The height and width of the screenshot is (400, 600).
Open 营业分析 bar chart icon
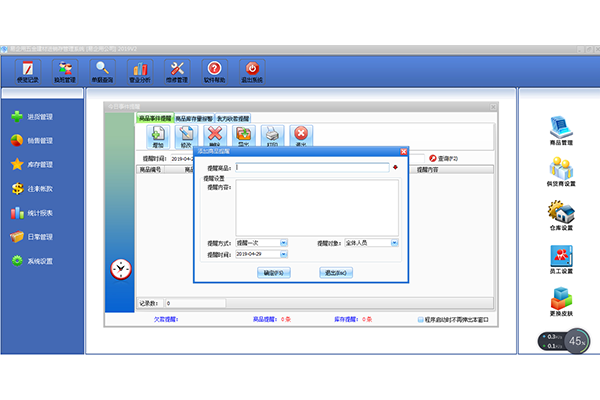pos(140,72)
